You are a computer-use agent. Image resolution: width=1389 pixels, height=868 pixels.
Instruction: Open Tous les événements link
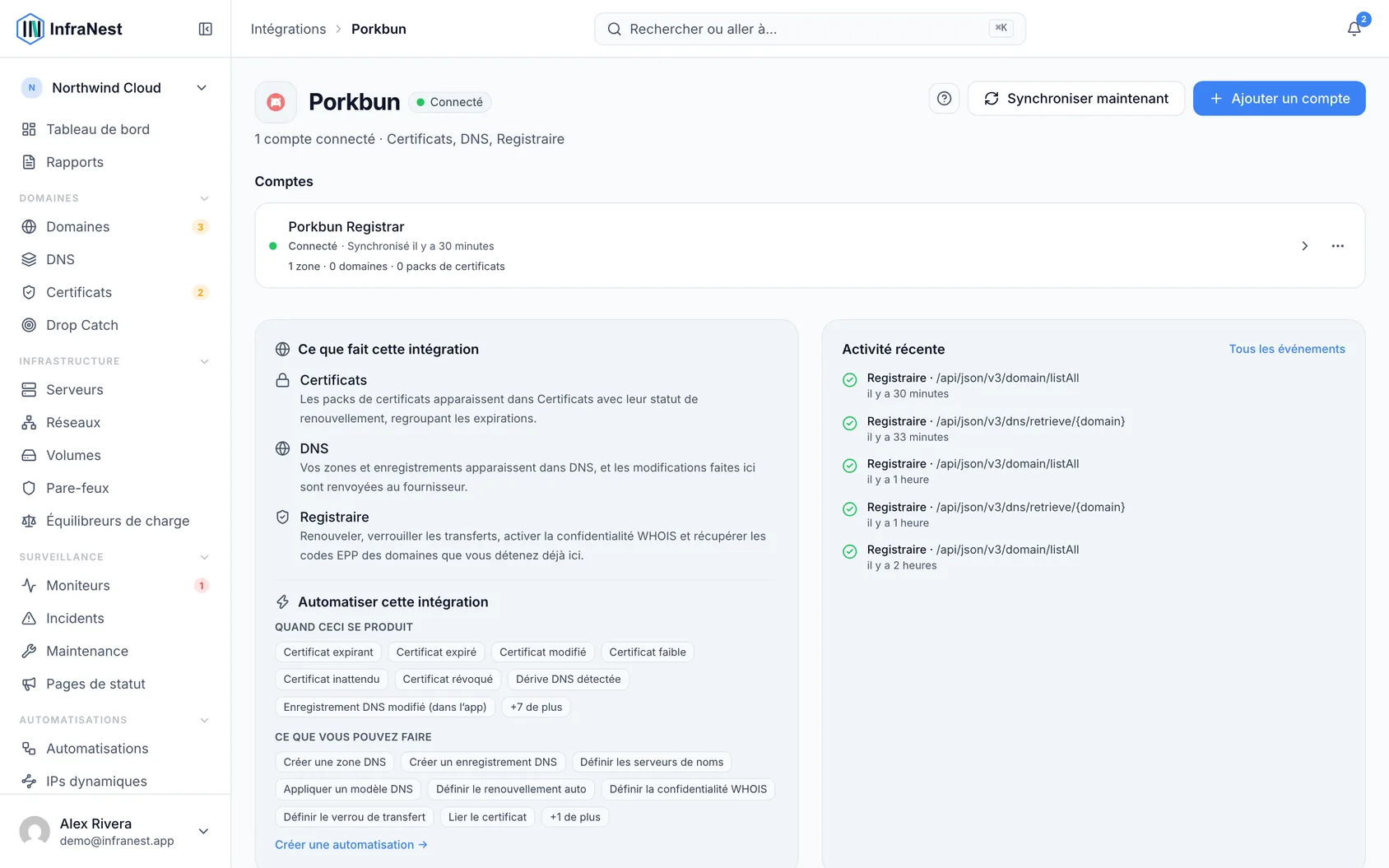click(1287, 349)
